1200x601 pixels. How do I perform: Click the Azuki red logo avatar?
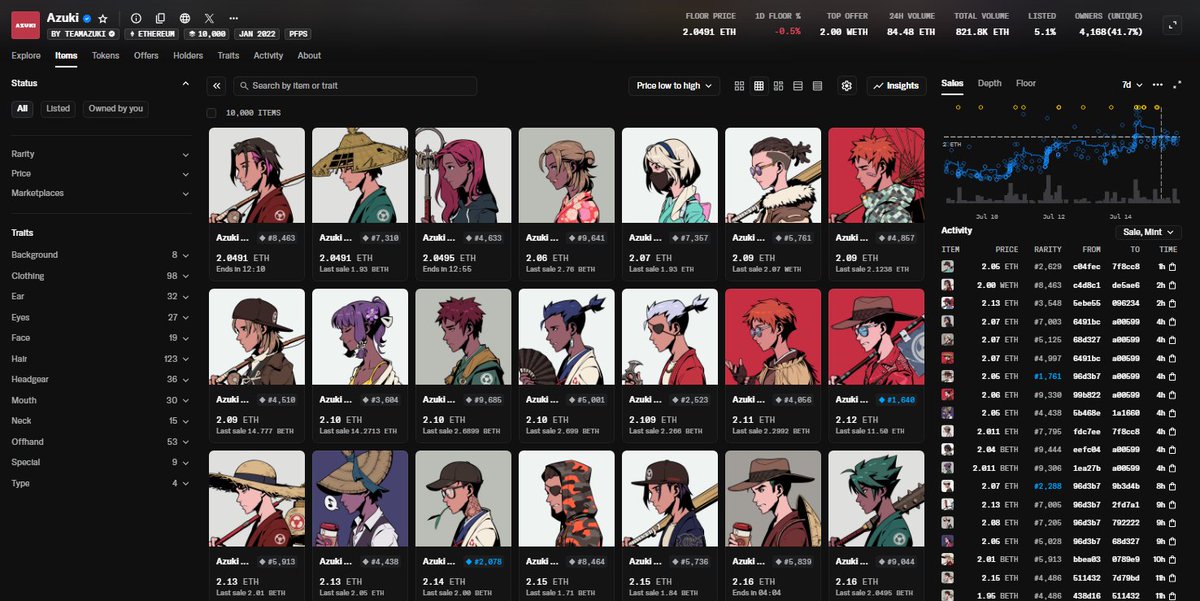[x=25, y=24]
